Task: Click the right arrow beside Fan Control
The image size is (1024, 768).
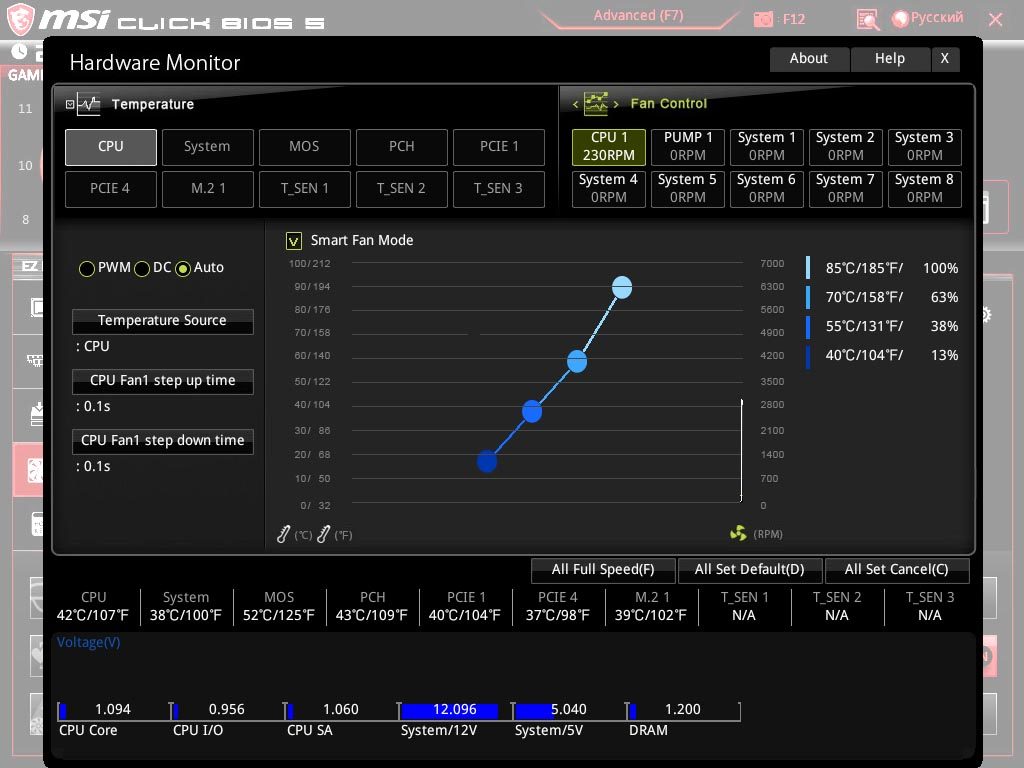Action: (616, 104)
